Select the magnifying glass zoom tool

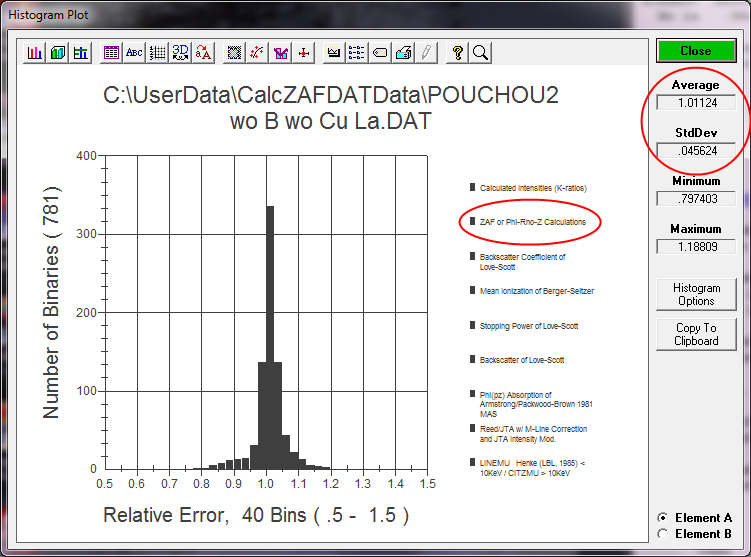coord(480,52)
